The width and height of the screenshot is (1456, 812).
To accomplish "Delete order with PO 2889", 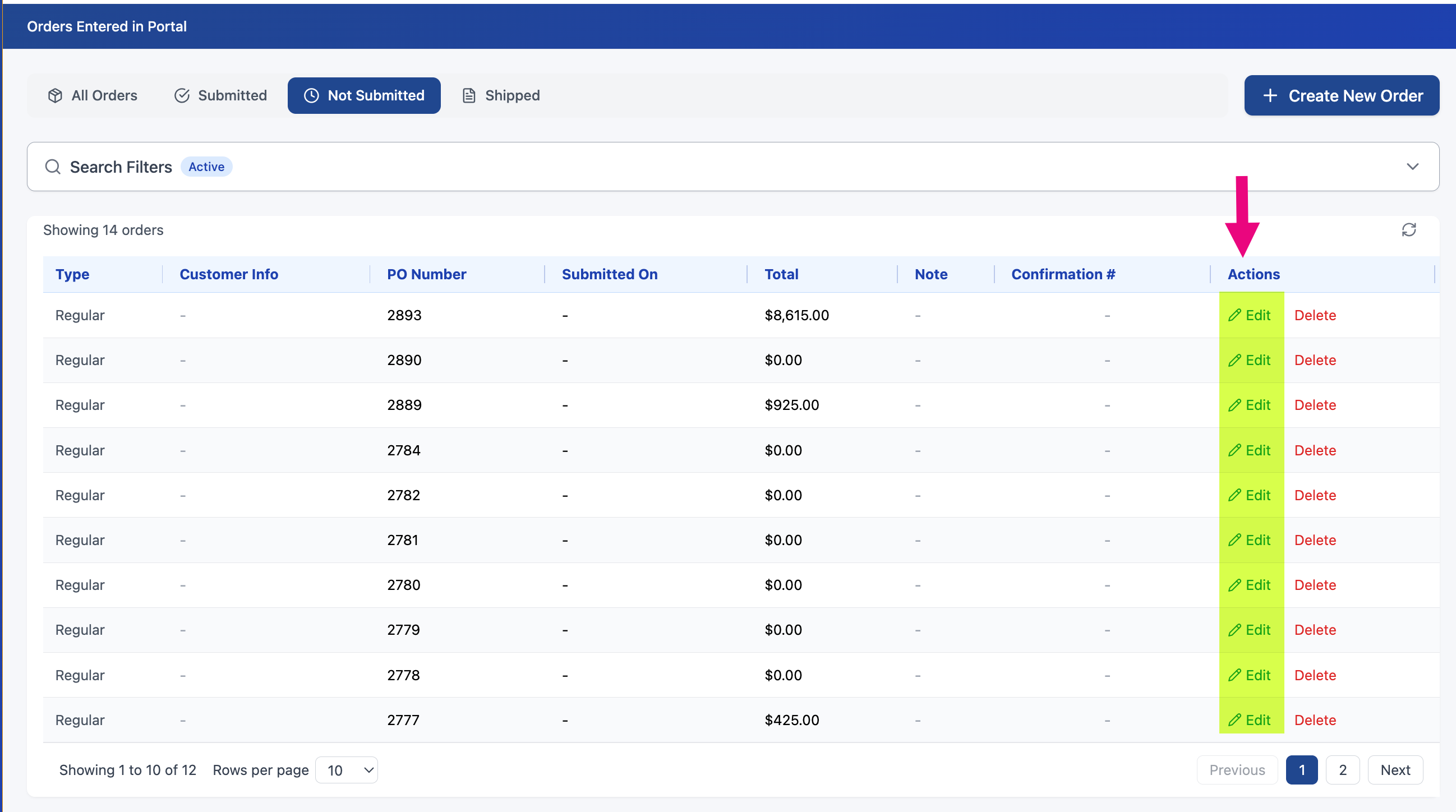I will (1315, 405).
